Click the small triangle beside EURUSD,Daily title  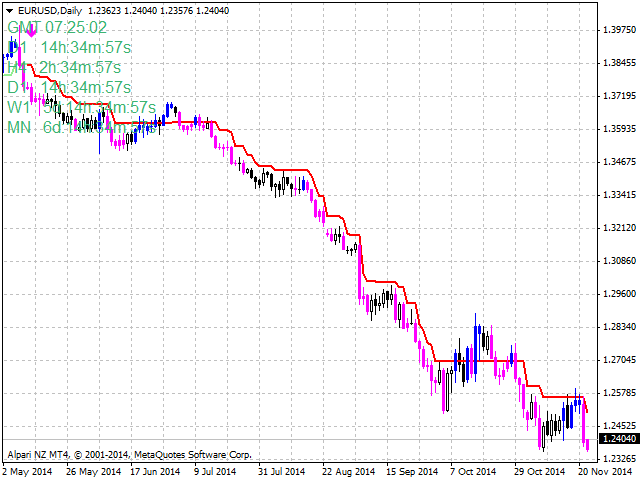pos(9,9)
